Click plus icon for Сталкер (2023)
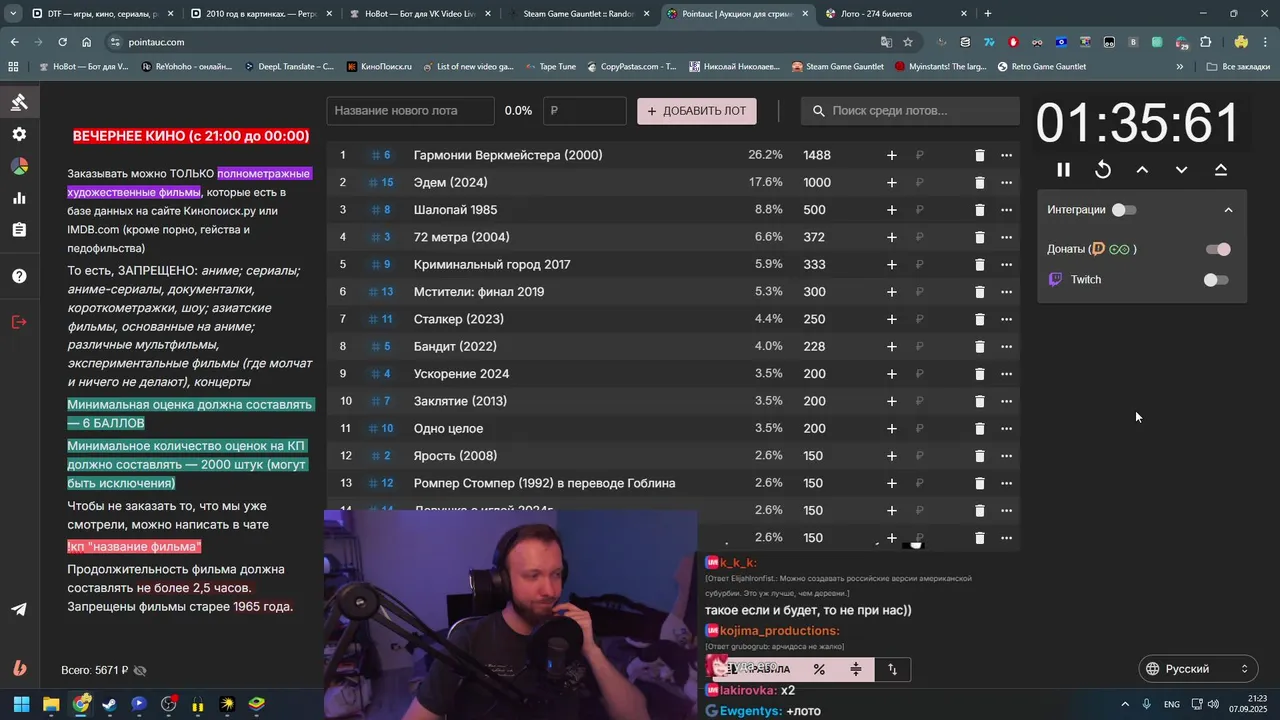 coord(892,319)
